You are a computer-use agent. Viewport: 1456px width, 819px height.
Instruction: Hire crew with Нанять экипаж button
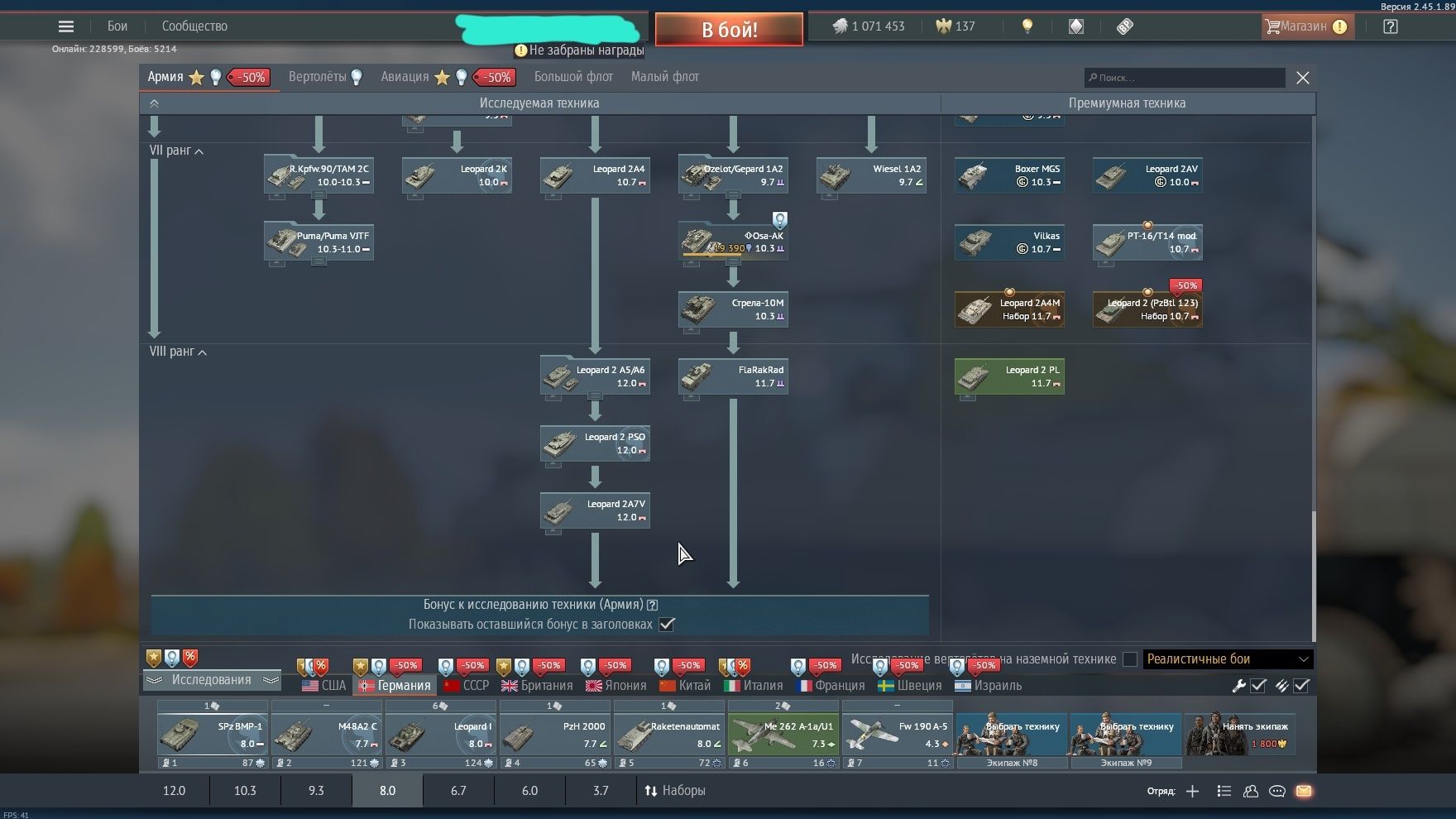pyautogui.click(x=1239, y=735)
